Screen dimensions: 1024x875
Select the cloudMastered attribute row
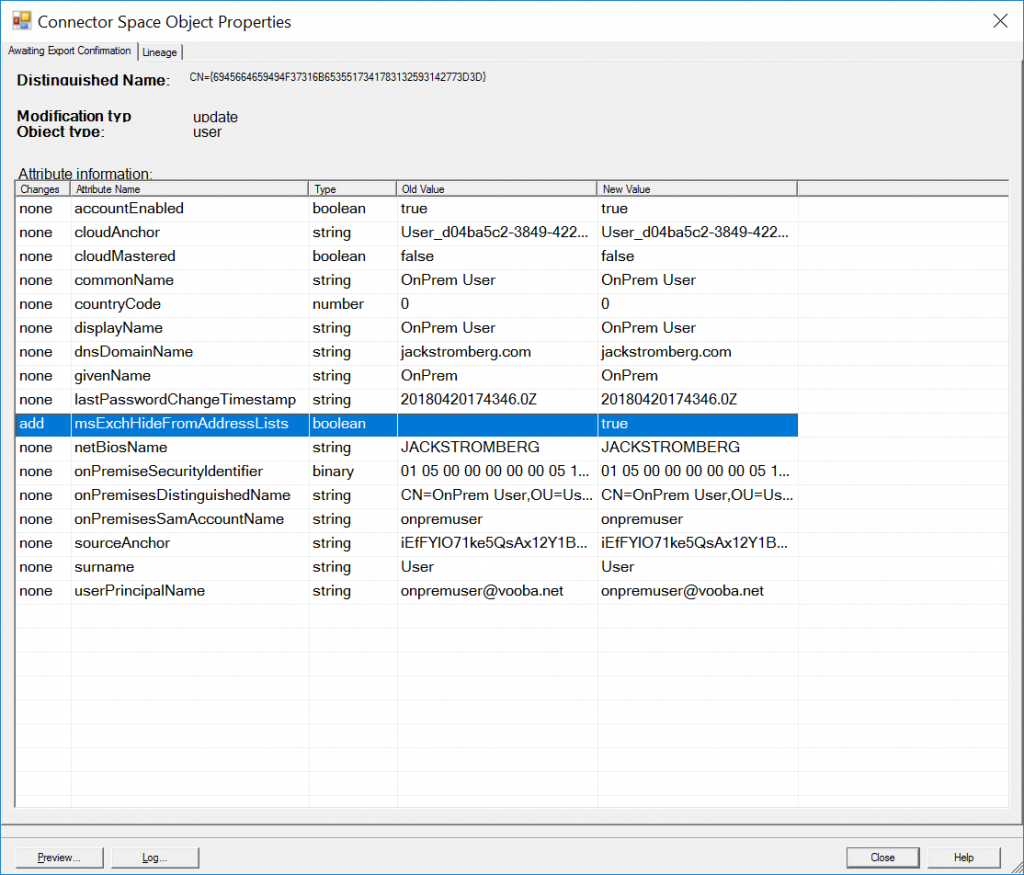406,256
